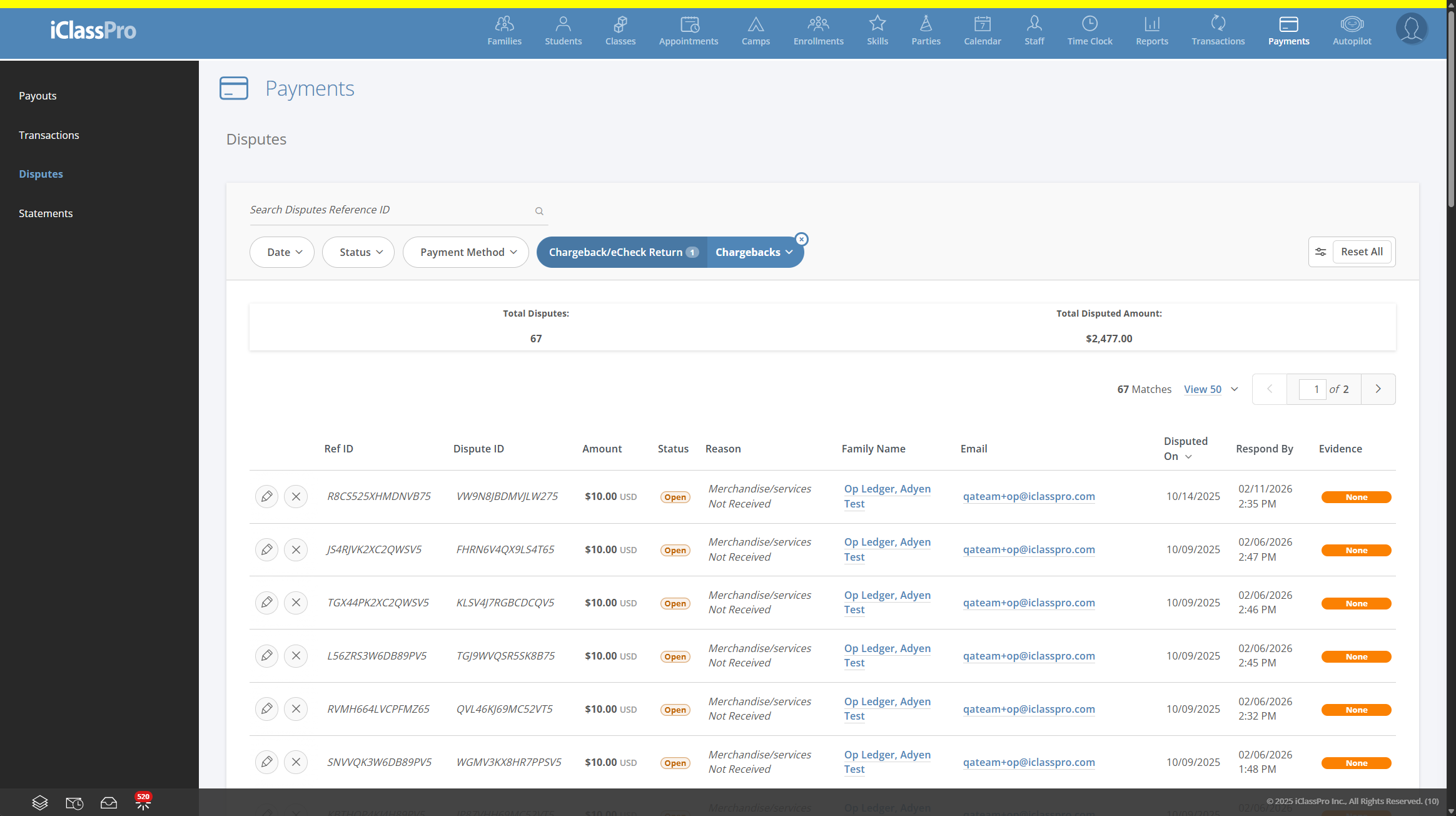Toggle off the Open status on first dispute row
1456x816 pixels.
pos(675,496)
